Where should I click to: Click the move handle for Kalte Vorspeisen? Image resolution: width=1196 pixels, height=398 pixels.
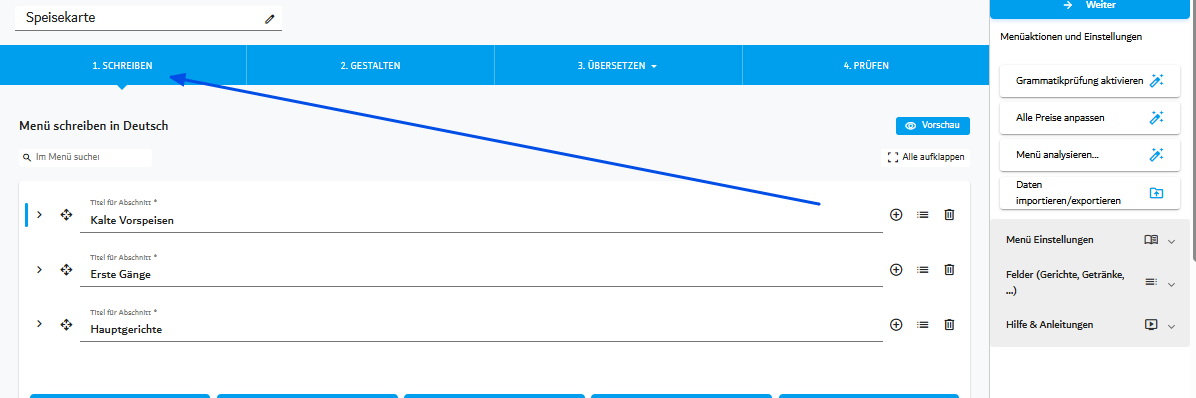[x=66, y=215]
